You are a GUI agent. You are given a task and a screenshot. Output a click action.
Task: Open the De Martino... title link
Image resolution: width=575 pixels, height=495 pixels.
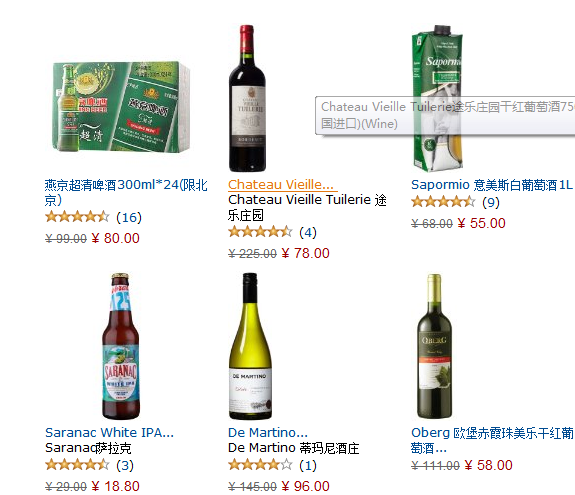(268, 433)
